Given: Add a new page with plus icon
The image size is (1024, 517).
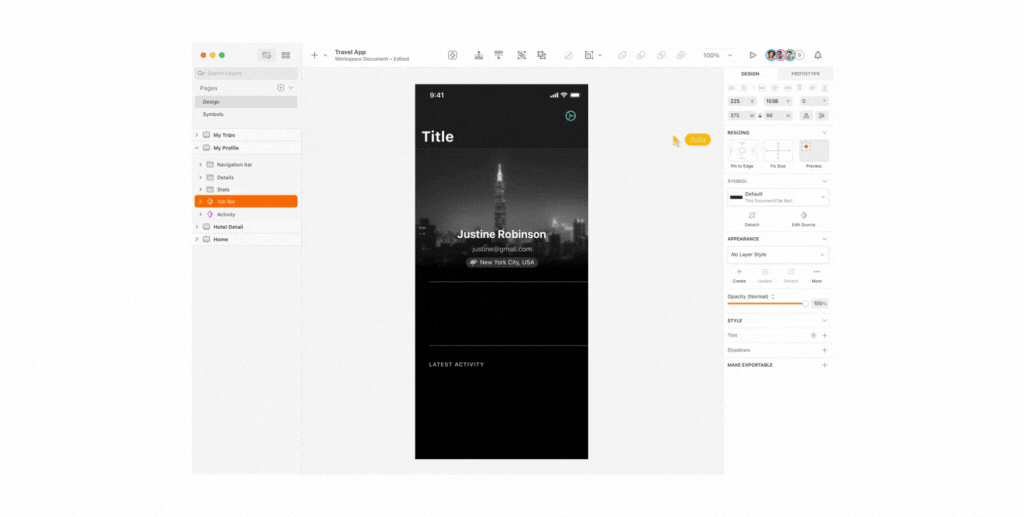Looking at the screenshot, I should coord(281,87).
